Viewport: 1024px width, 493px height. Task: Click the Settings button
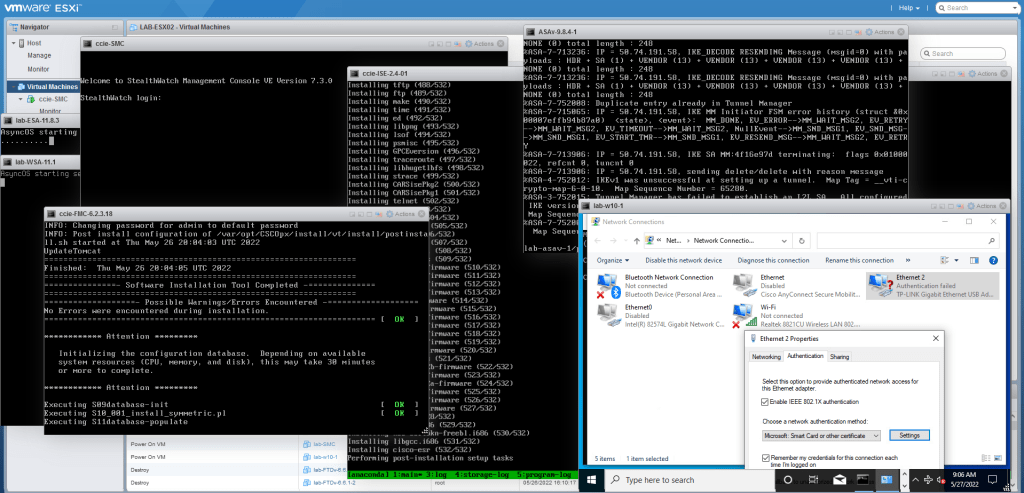[909, 436]
